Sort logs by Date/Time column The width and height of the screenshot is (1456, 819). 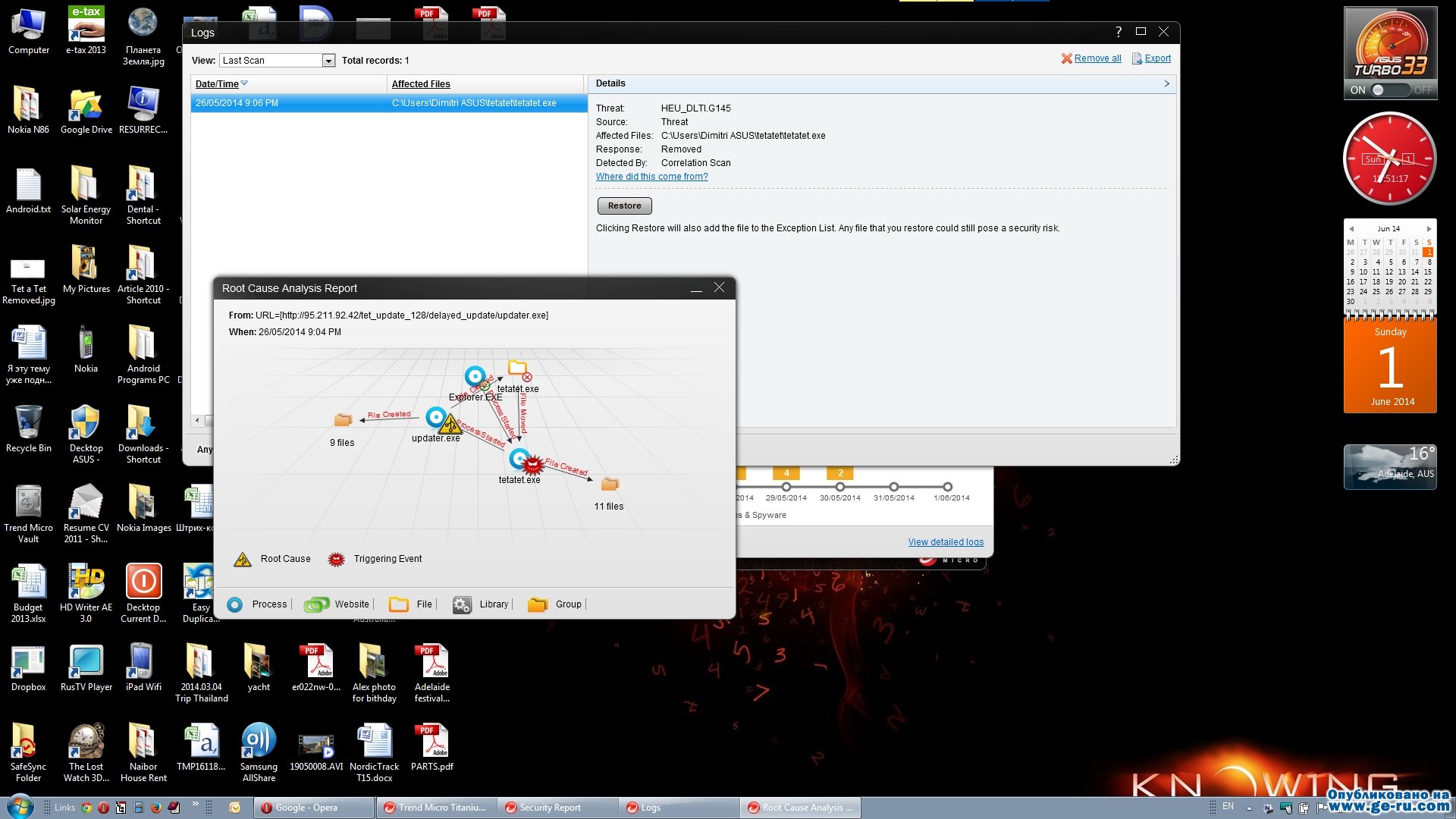[x=218, y=84]
